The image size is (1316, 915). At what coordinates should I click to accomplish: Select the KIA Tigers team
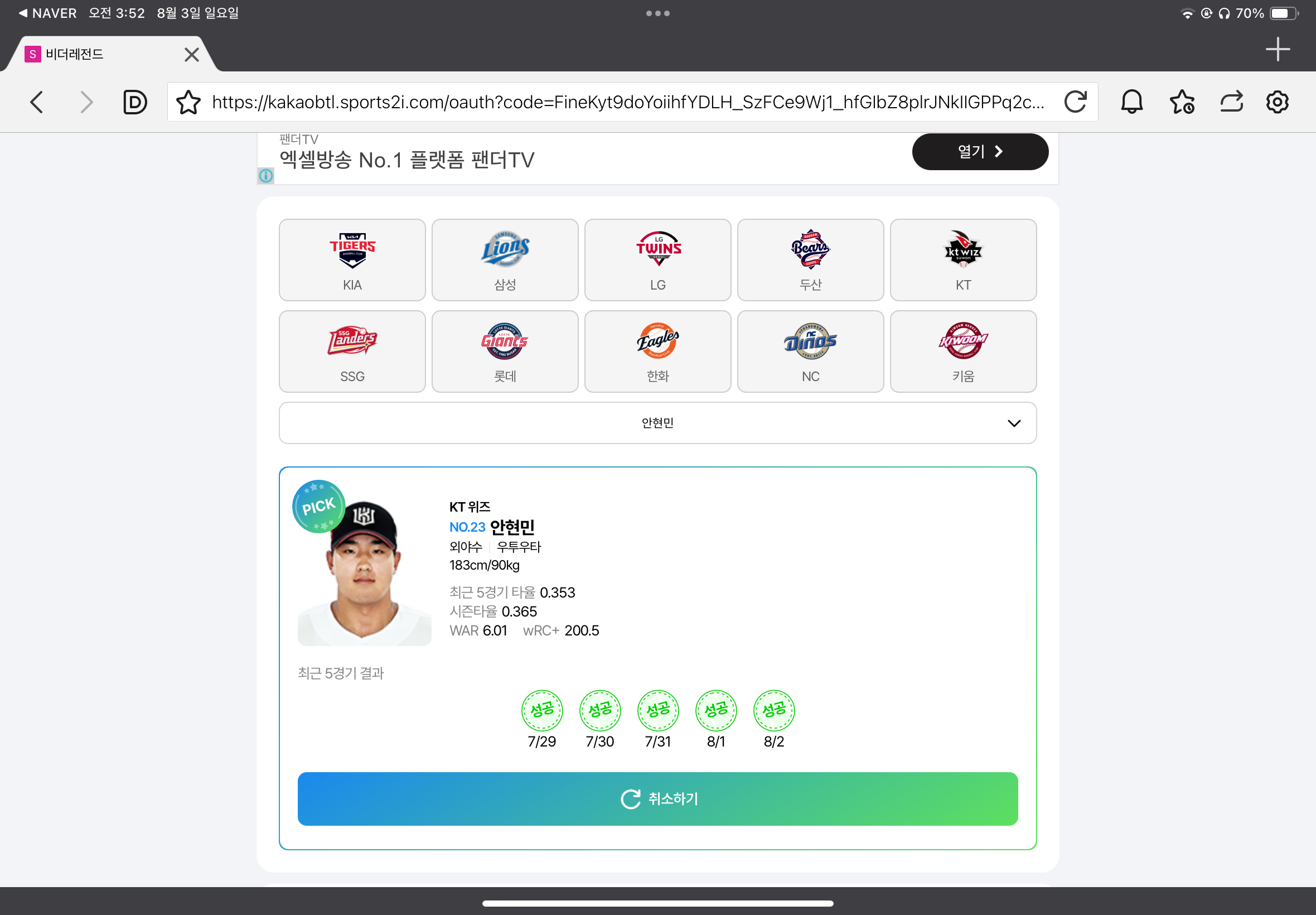[352, 259]
